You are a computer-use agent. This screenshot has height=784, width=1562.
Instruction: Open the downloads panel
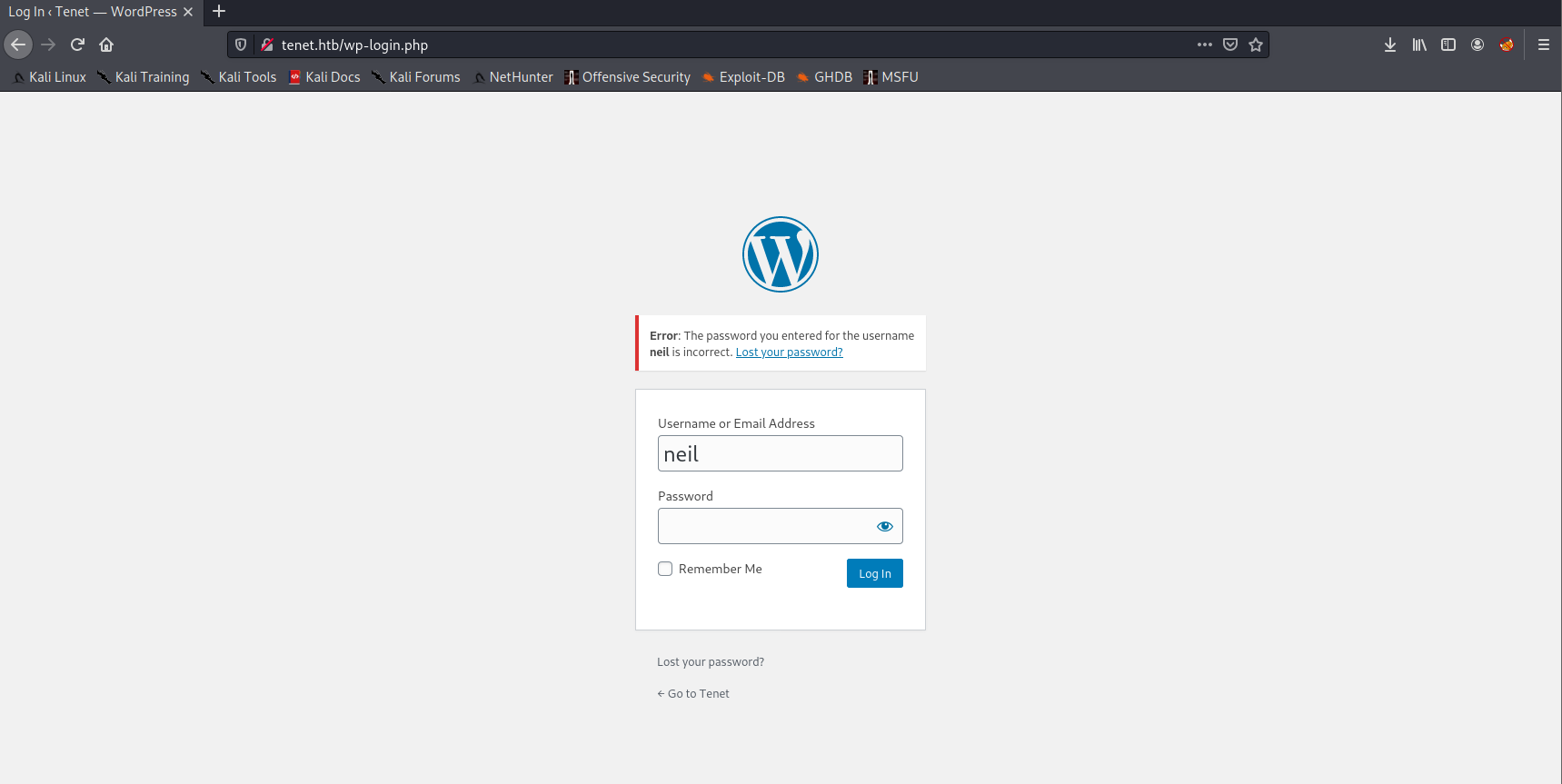click(x=1390, y=45)
